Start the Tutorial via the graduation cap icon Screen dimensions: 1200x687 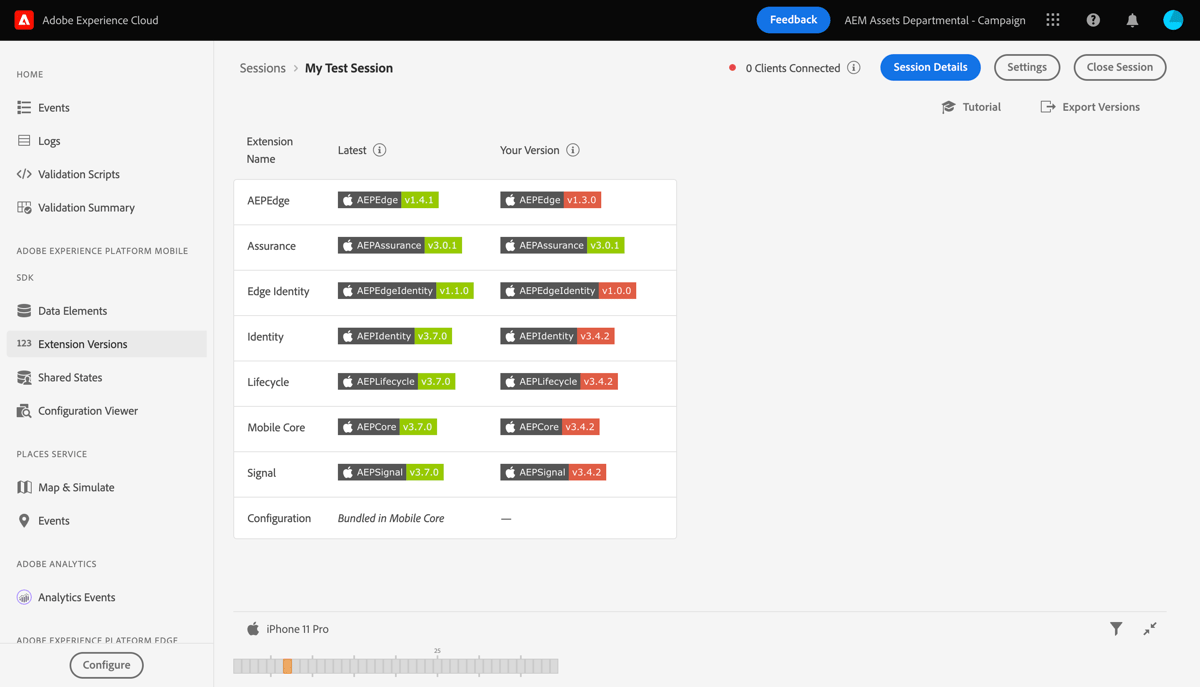pos(949,106)
